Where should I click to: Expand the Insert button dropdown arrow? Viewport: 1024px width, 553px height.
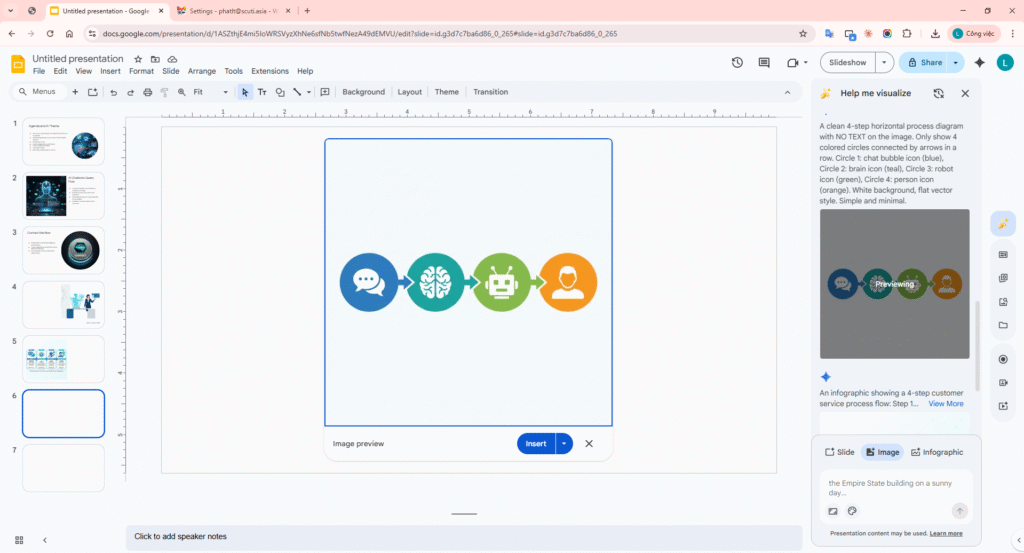564,444
